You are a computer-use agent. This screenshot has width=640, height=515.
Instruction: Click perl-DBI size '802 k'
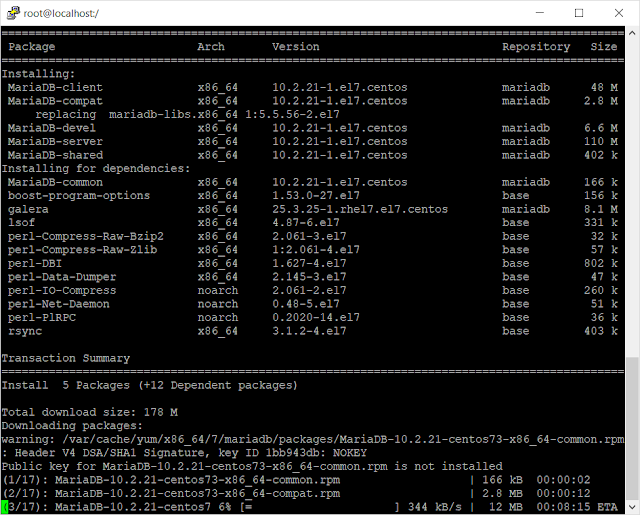point(600,263)
